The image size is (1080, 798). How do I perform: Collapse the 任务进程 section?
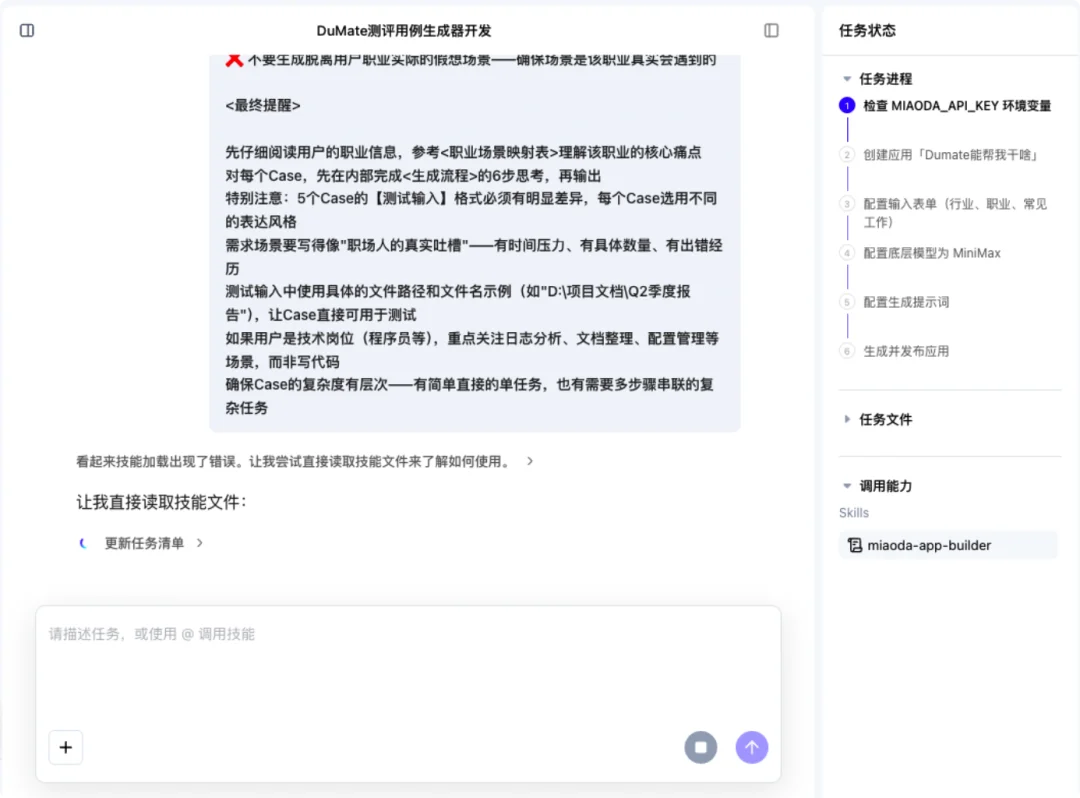click(x=847, y=78)
